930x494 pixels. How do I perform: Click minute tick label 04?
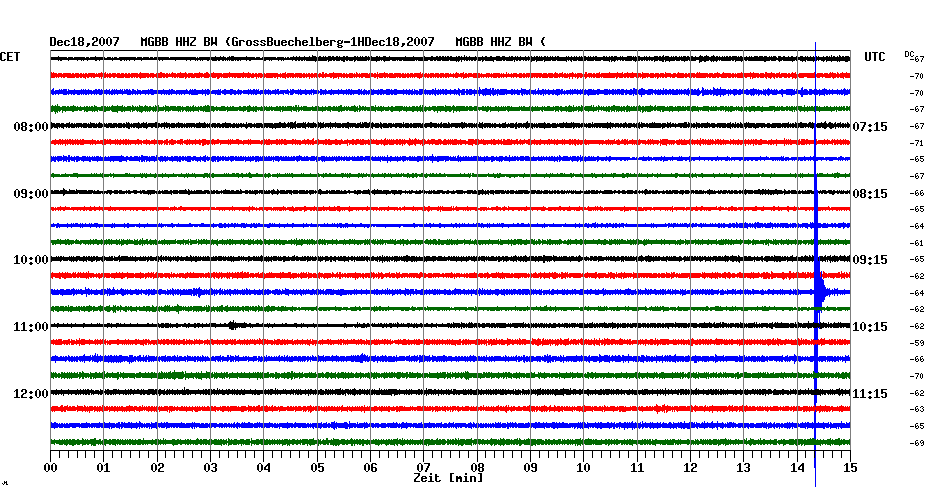tap(264, 468)
